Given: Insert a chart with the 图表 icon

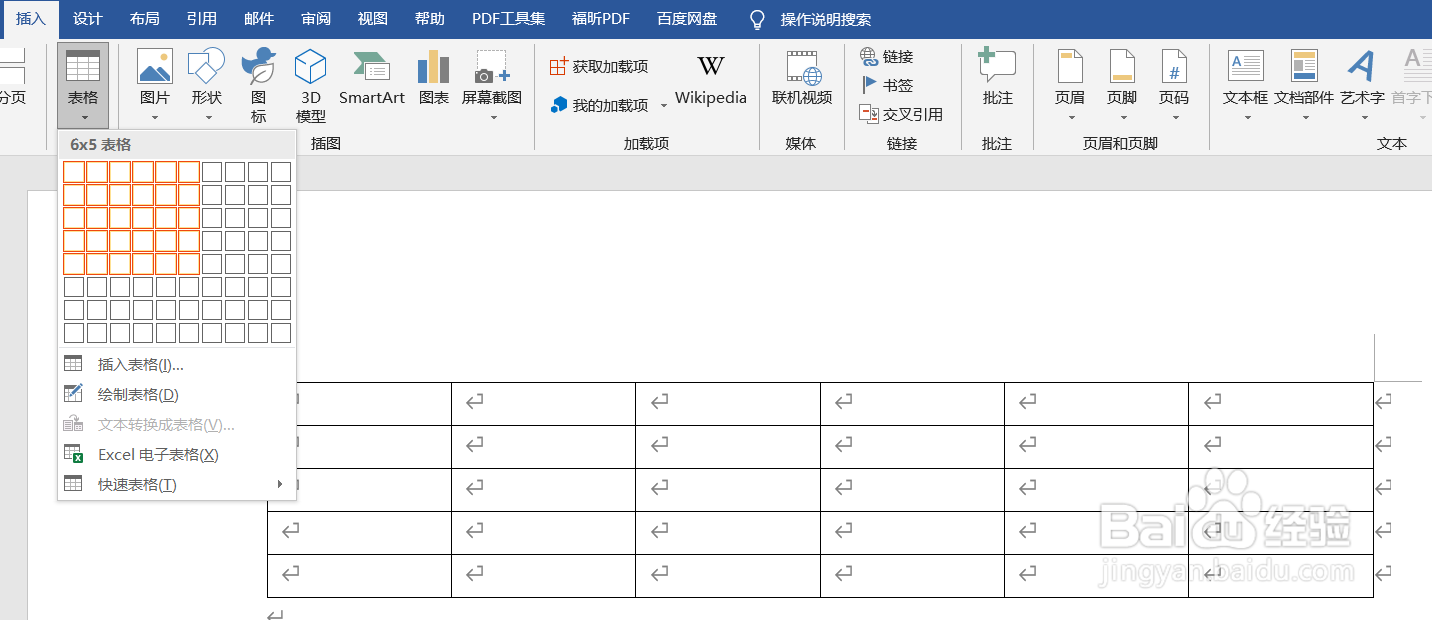Looking at the screenshot, I should pyautogui.click(x=433, y=80).
